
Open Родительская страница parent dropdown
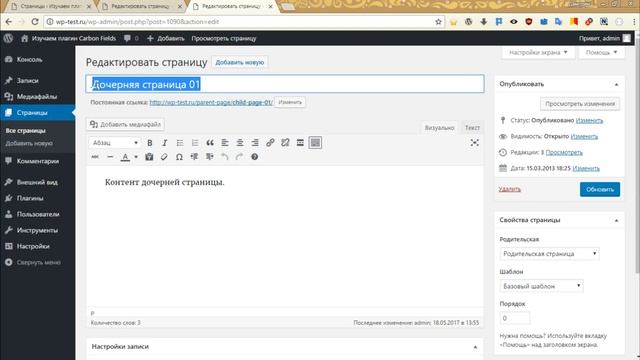[549, 254]
